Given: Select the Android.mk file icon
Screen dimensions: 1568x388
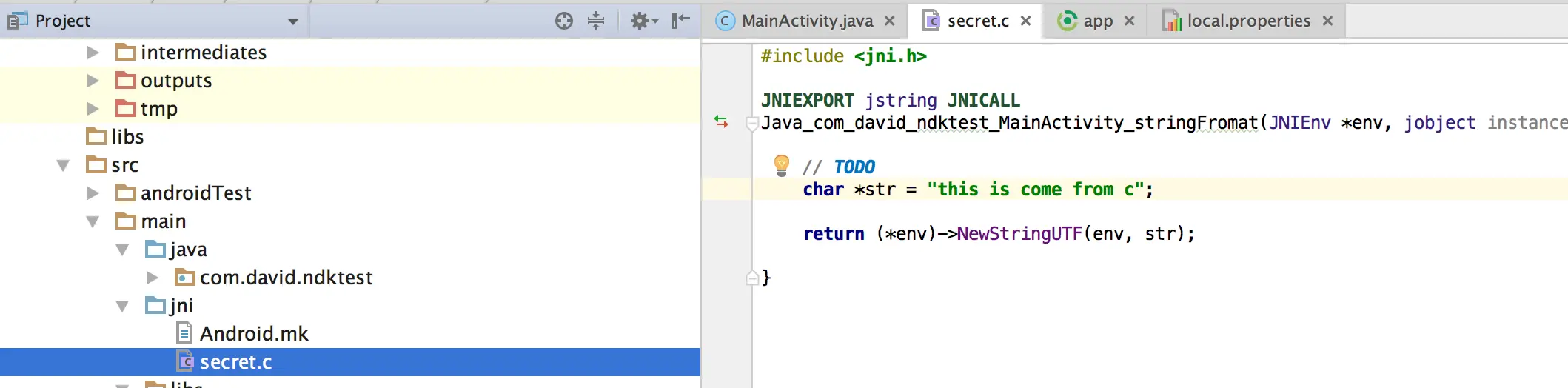Looking at the screenshot, I should (x=185, y=333).
